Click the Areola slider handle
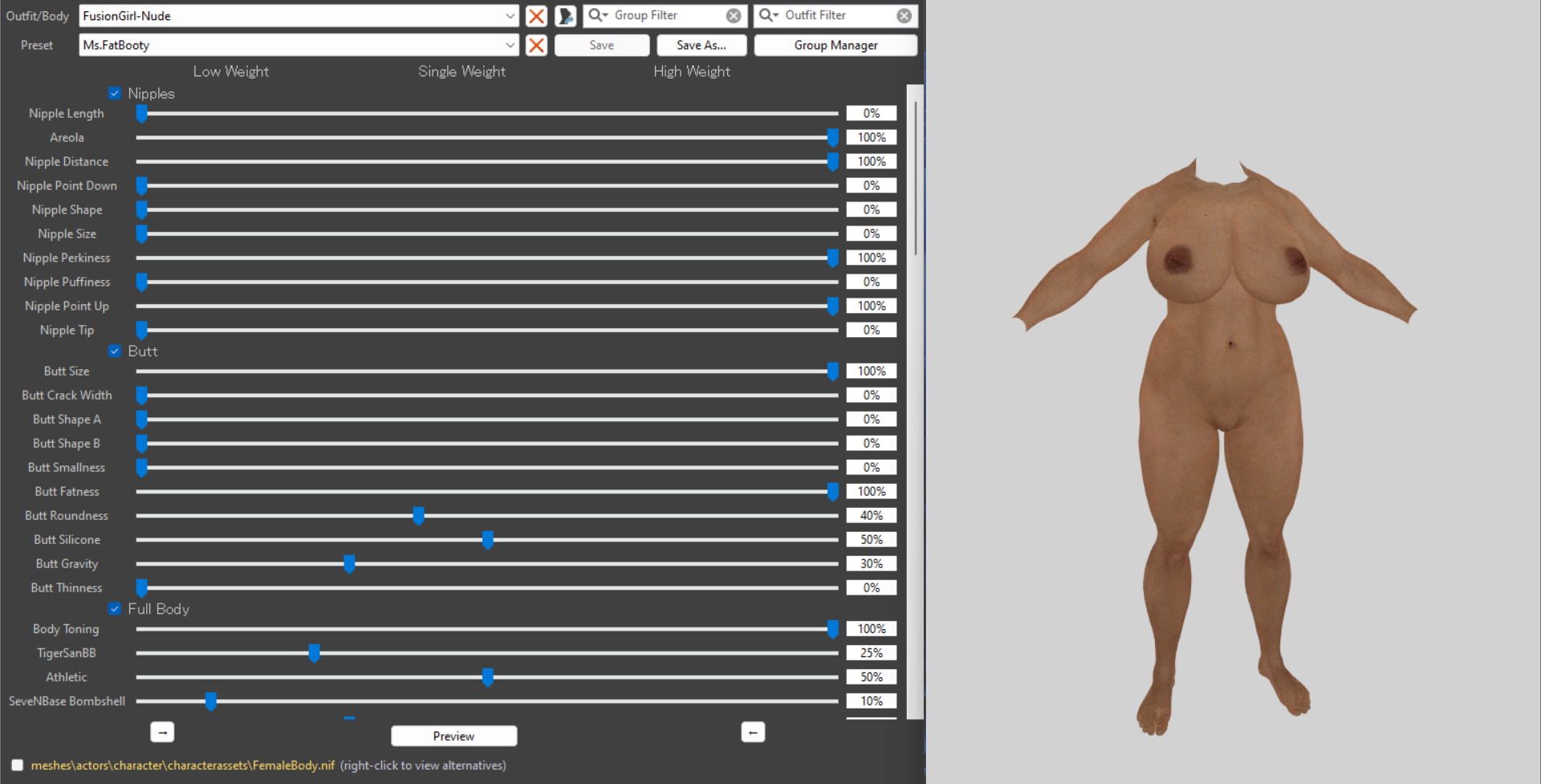 833,138
